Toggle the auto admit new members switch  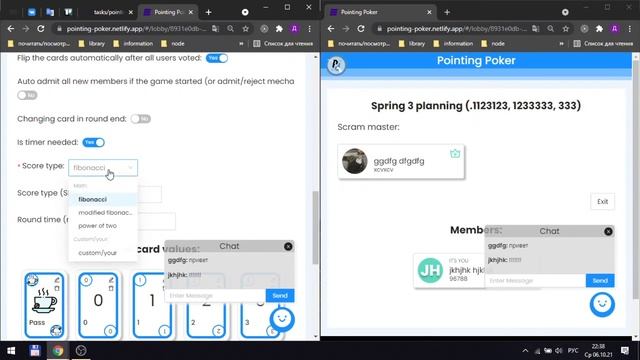(x=27, y=95)
